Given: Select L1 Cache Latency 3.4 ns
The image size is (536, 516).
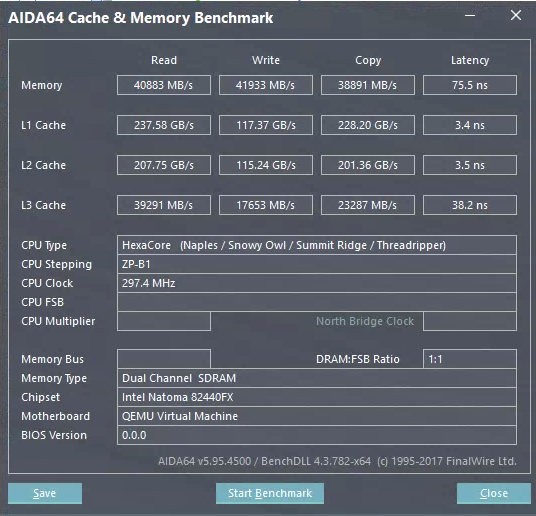Looking at the screenshot, I should (470, 125).
